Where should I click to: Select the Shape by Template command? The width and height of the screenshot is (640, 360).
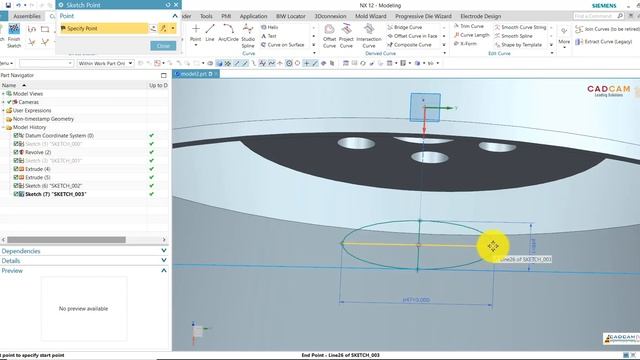point(518,44)
